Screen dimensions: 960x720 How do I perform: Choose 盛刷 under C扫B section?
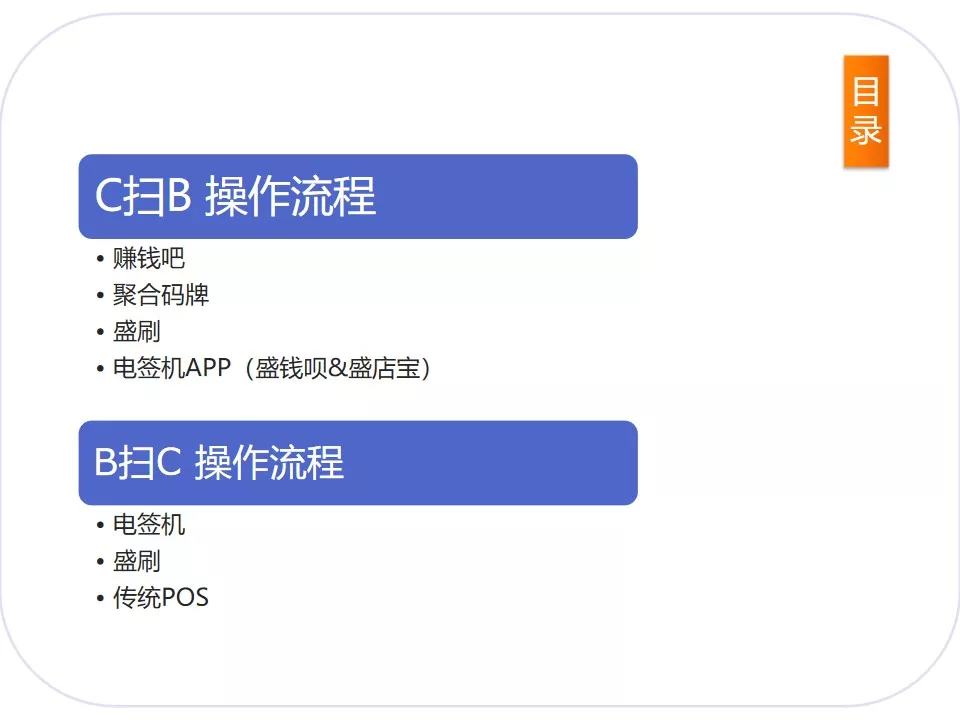tap(137, 331)
